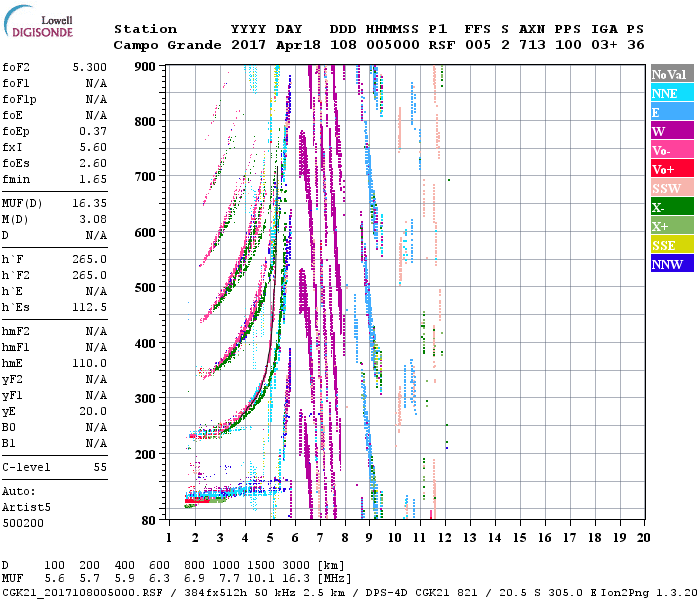The width and height of the screenshot is (700, 600).
Task: Click the day-of-year value 108
Action: coord(343,45)
